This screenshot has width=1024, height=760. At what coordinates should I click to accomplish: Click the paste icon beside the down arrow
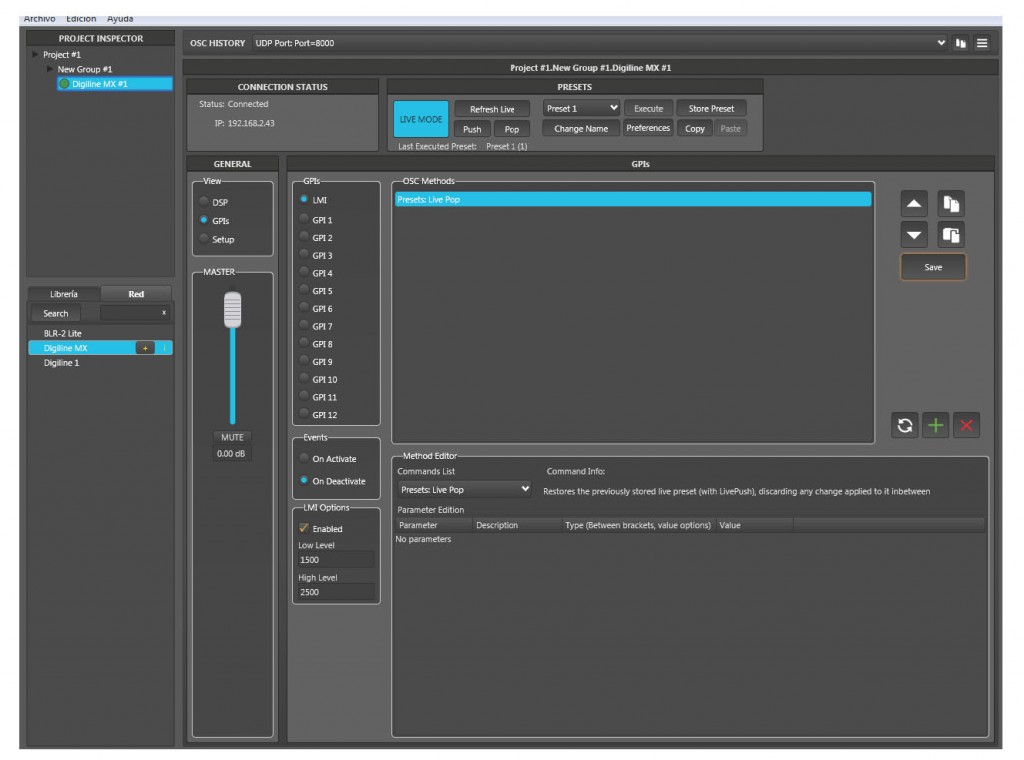(951, 235)
